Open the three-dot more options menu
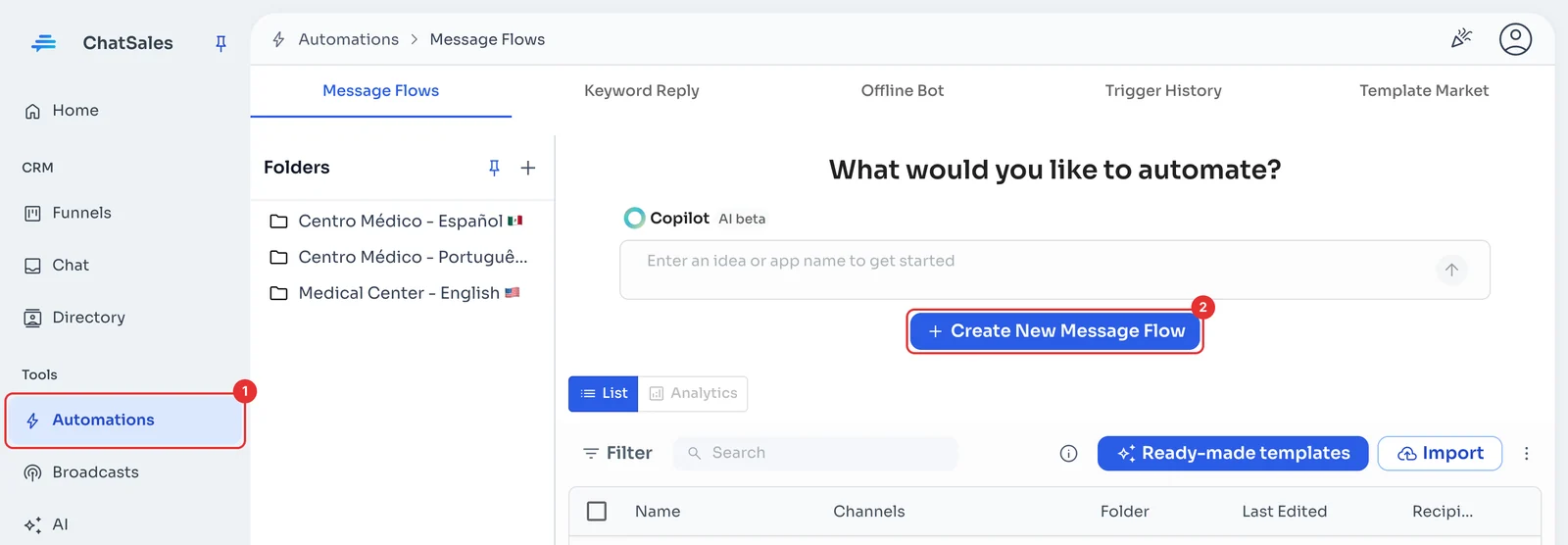Image resolution: width=1568 pixels, height=545 pixels. coord(1526,453)
